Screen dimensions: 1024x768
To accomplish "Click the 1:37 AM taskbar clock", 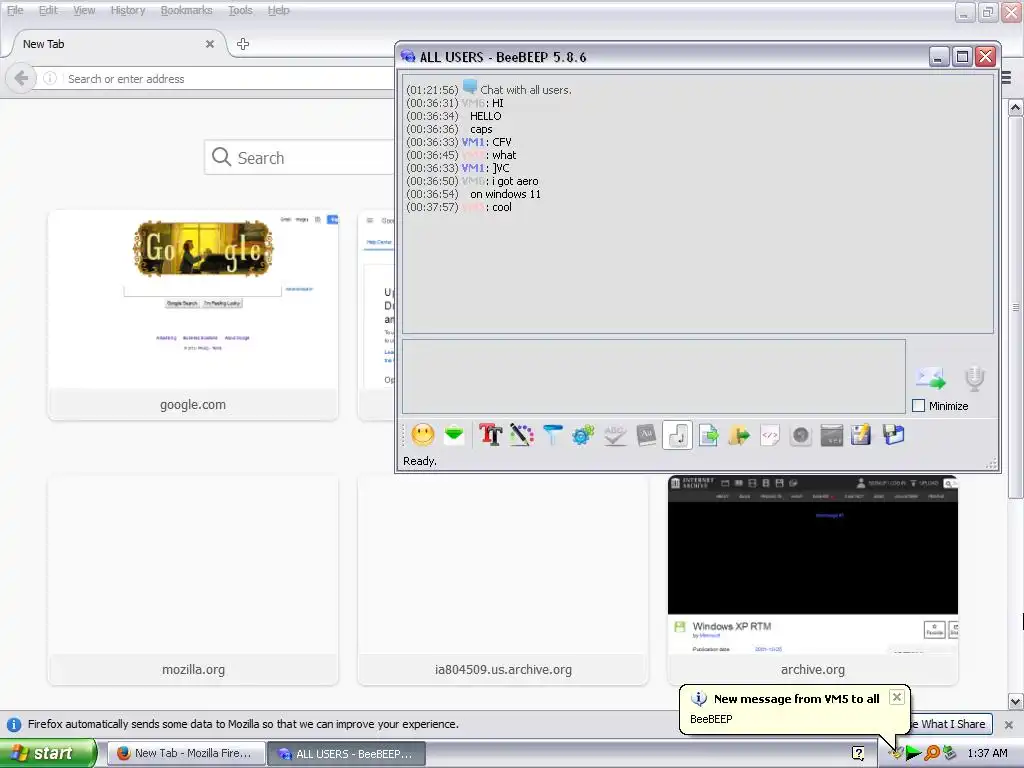I will click(x=987, y=753).
